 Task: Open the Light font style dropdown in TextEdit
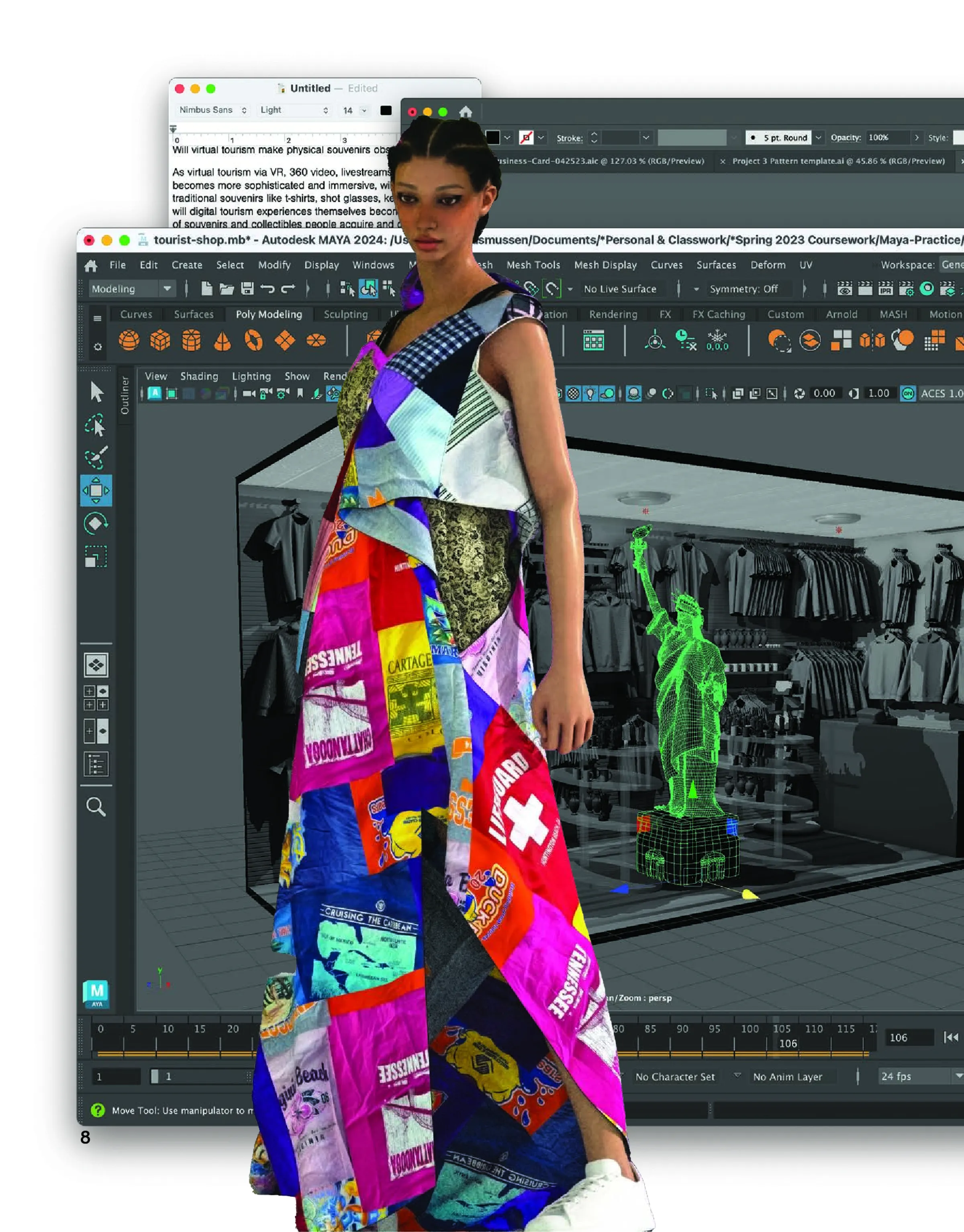pos(294,110)
